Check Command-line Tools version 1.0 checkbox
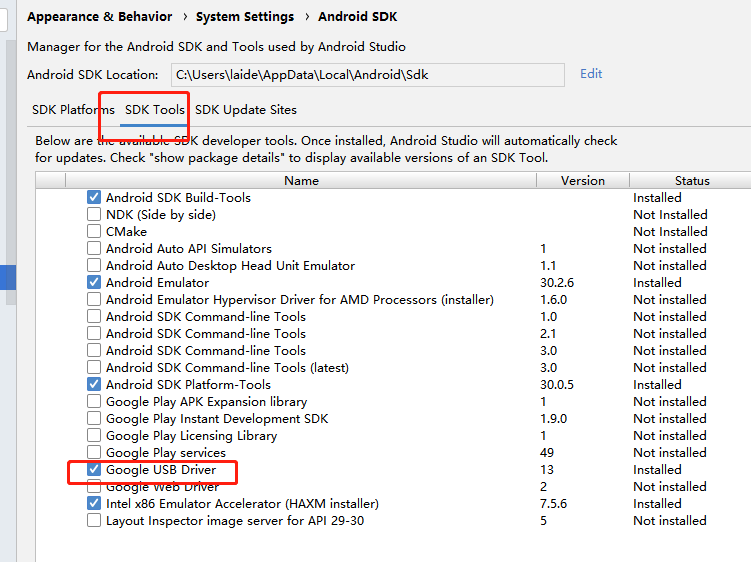751x562 pixels. (x=94, y=316)
